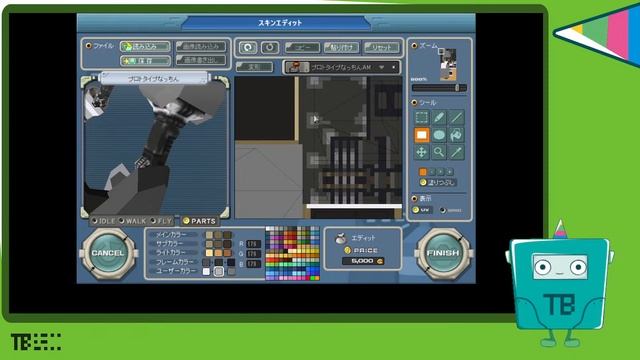
Task: Click the 貼り付け paste button
Action: [341, 48]
